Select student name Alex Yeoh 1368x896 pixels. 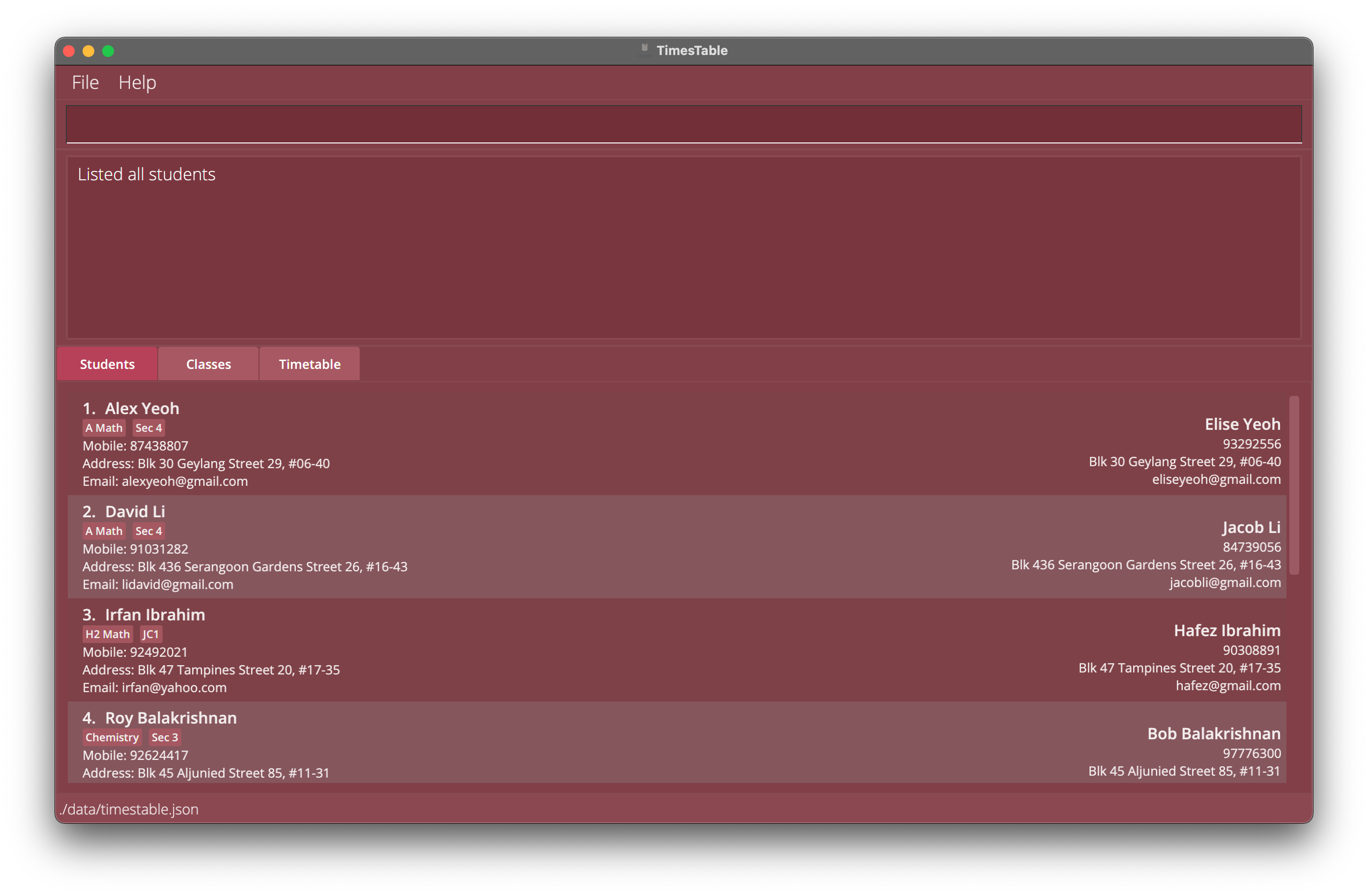click(x=142, y=409)
